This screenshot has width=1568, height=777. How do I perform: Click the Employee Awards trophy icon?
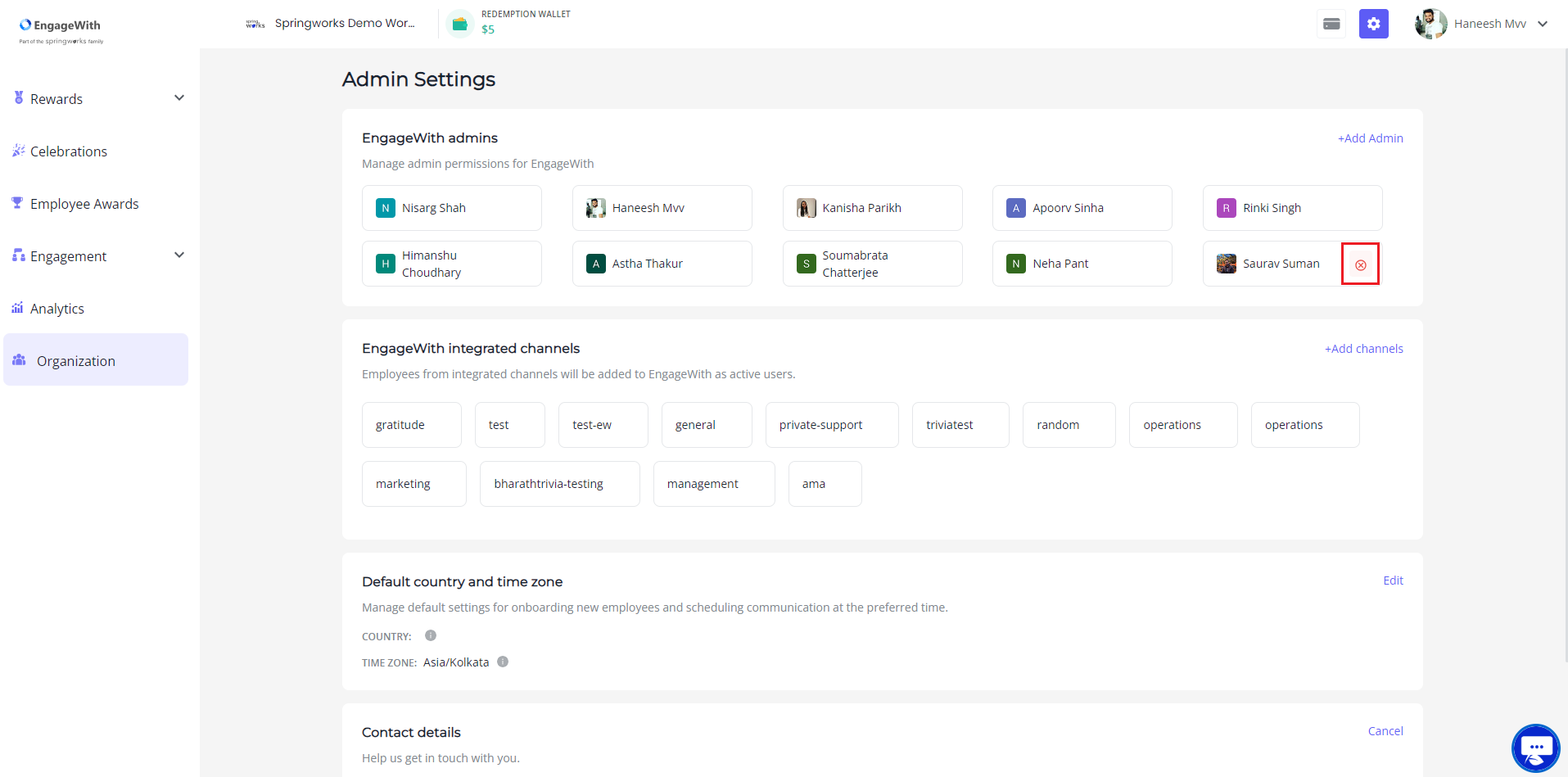pos(17,202)
